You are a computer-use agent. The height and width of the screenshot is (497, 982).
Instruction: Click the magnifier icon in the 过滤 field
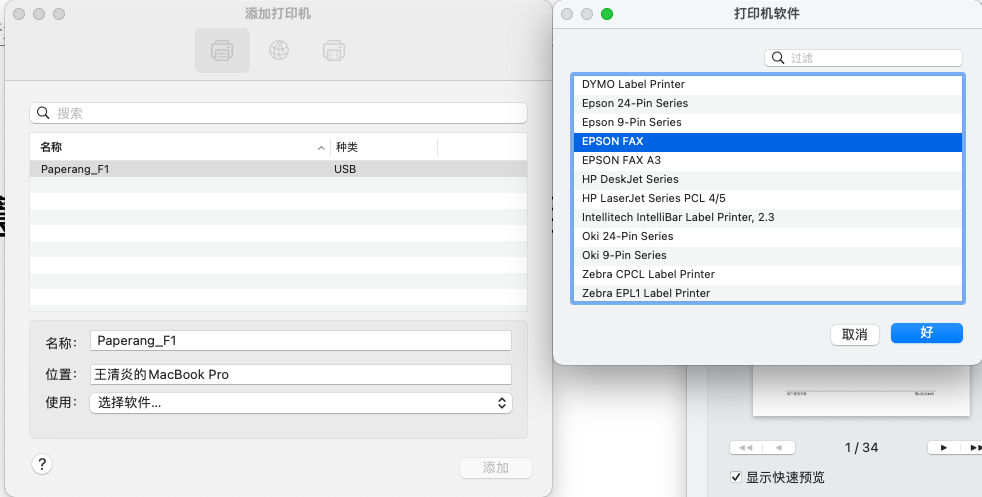point(778,59)
